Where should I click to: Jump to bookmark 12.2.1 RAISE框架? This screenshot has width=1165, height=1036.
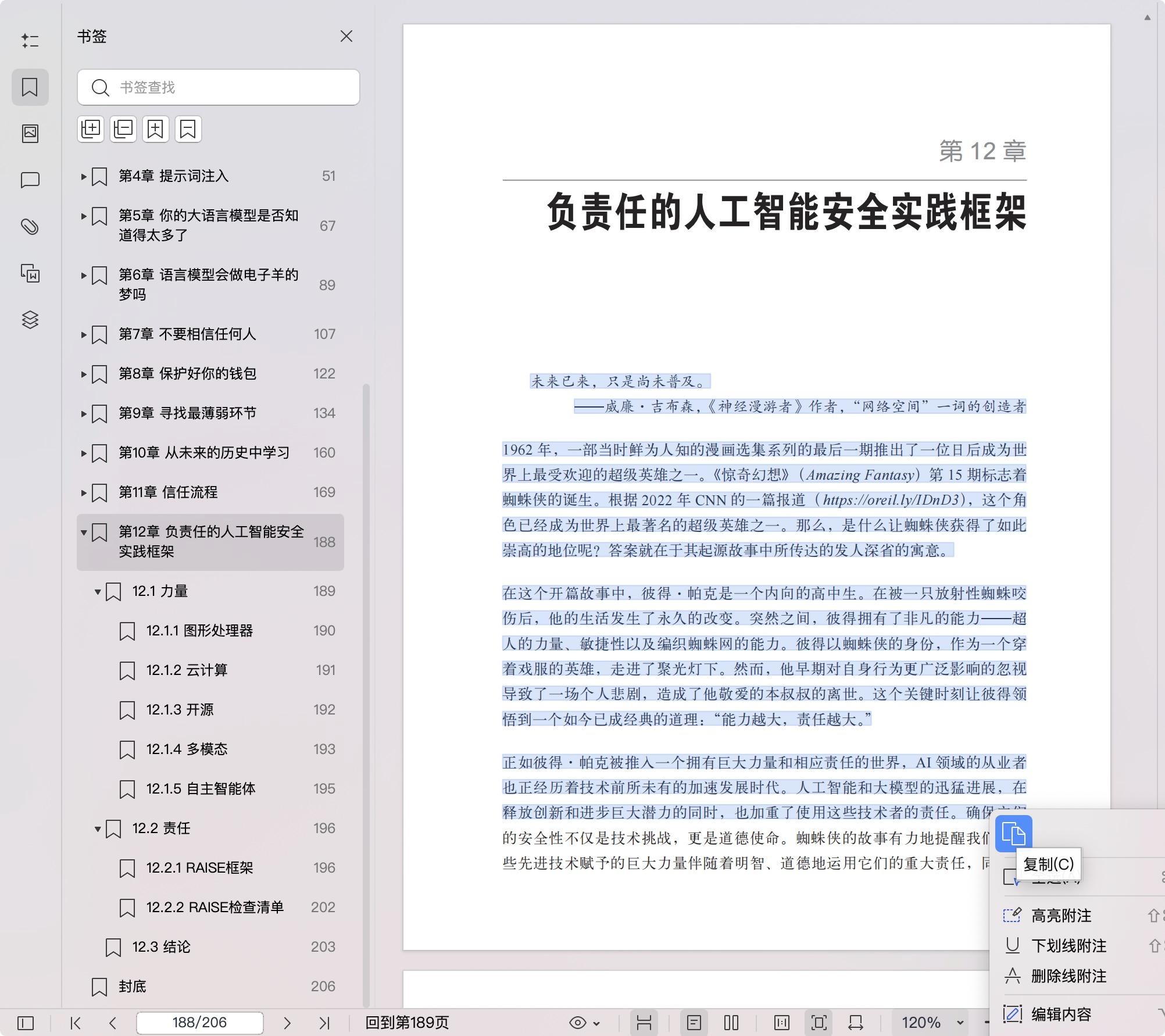[199, 867]
